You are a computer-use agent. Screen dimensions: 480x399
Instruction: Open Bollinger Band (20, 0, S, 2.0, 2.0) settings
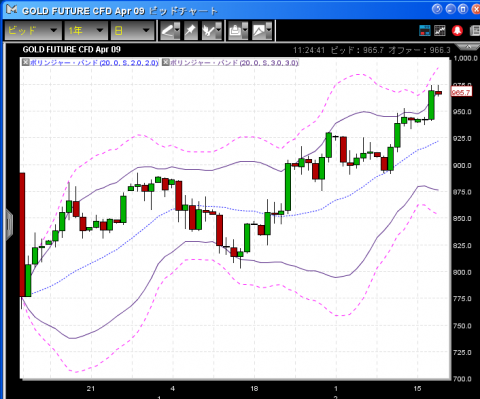(x=94, y=62)
